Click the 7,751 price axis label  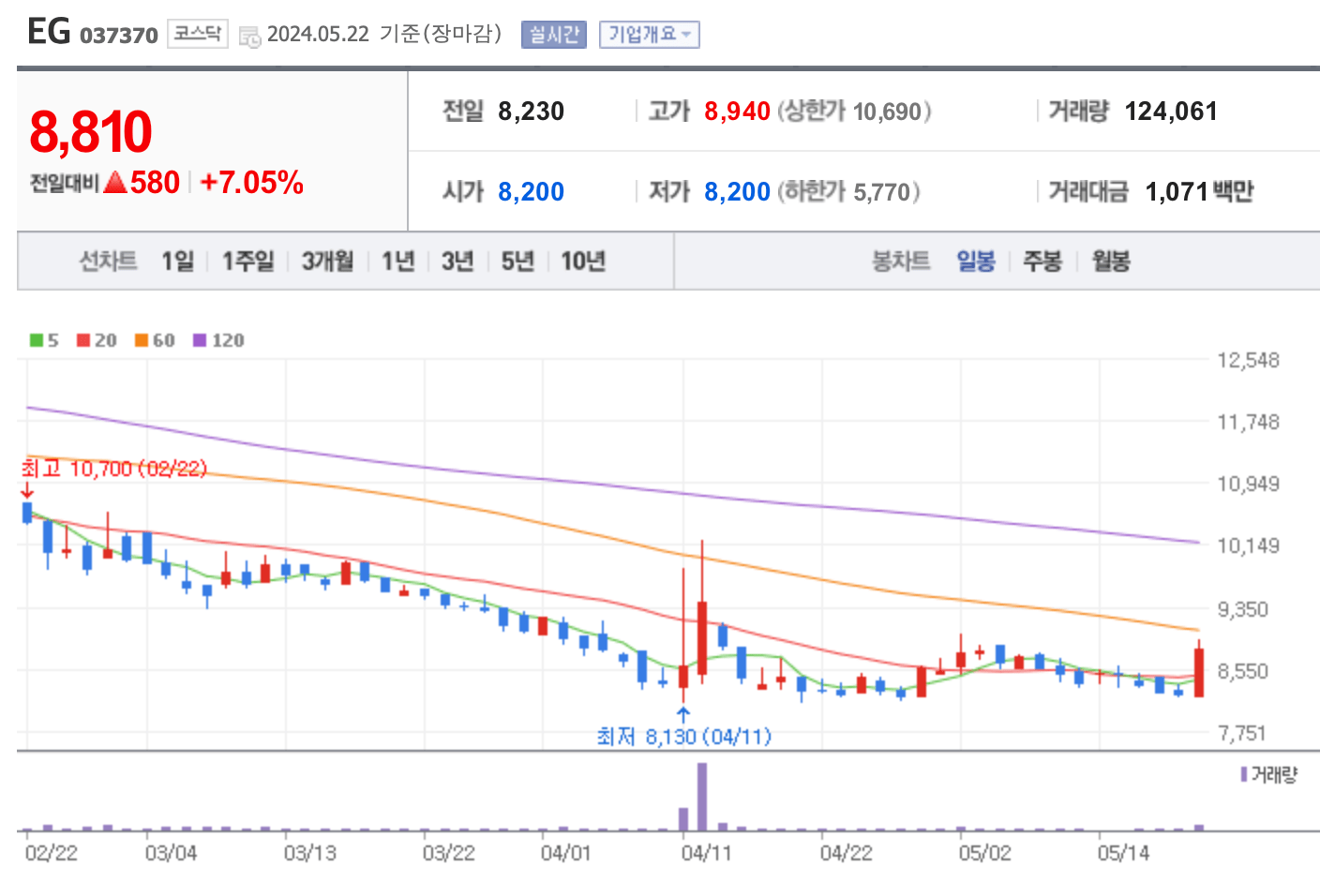1242,734
